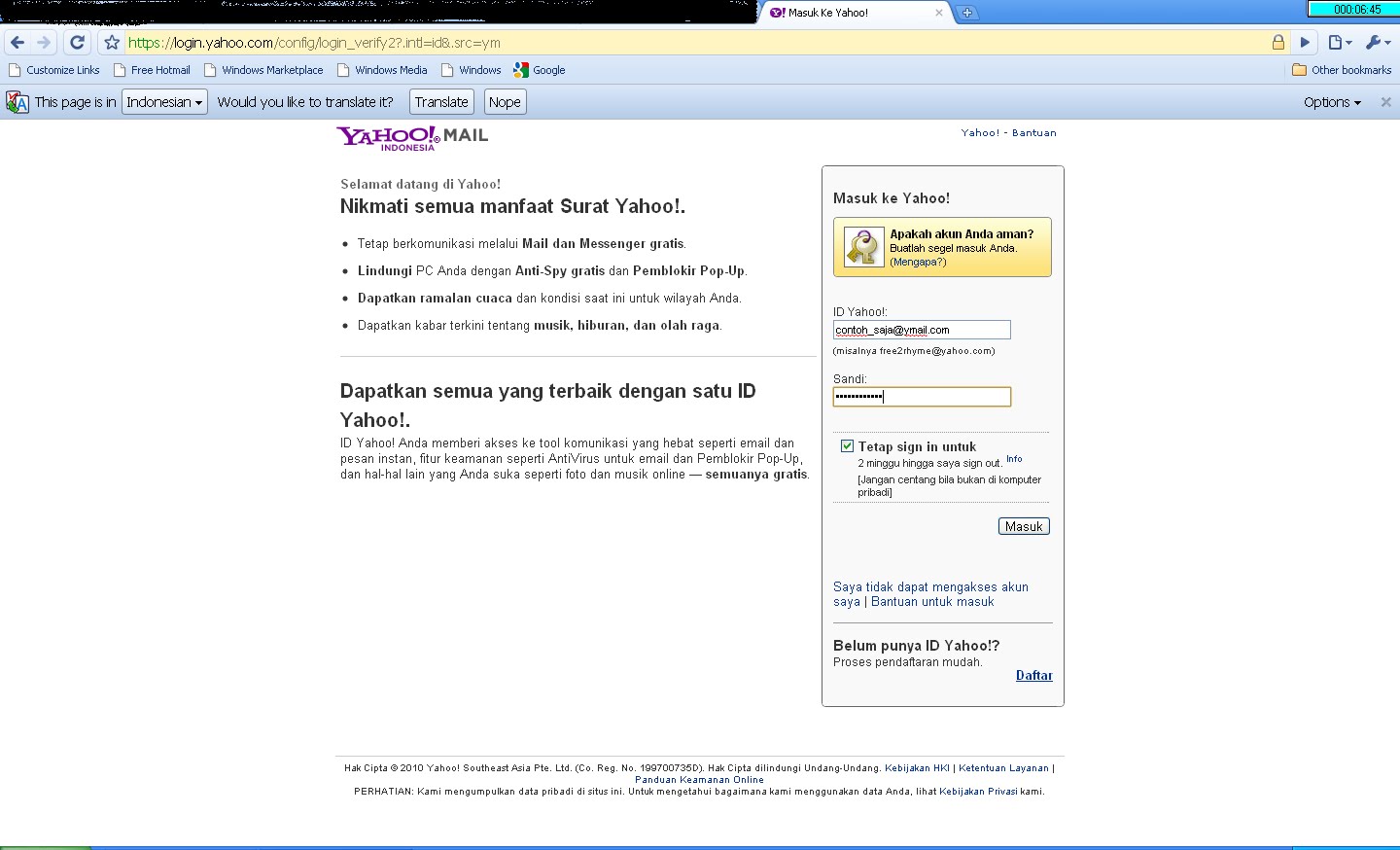The image size is (1400, 850).
Task: Open the Other bookmarks folder
Action: 1342,70
